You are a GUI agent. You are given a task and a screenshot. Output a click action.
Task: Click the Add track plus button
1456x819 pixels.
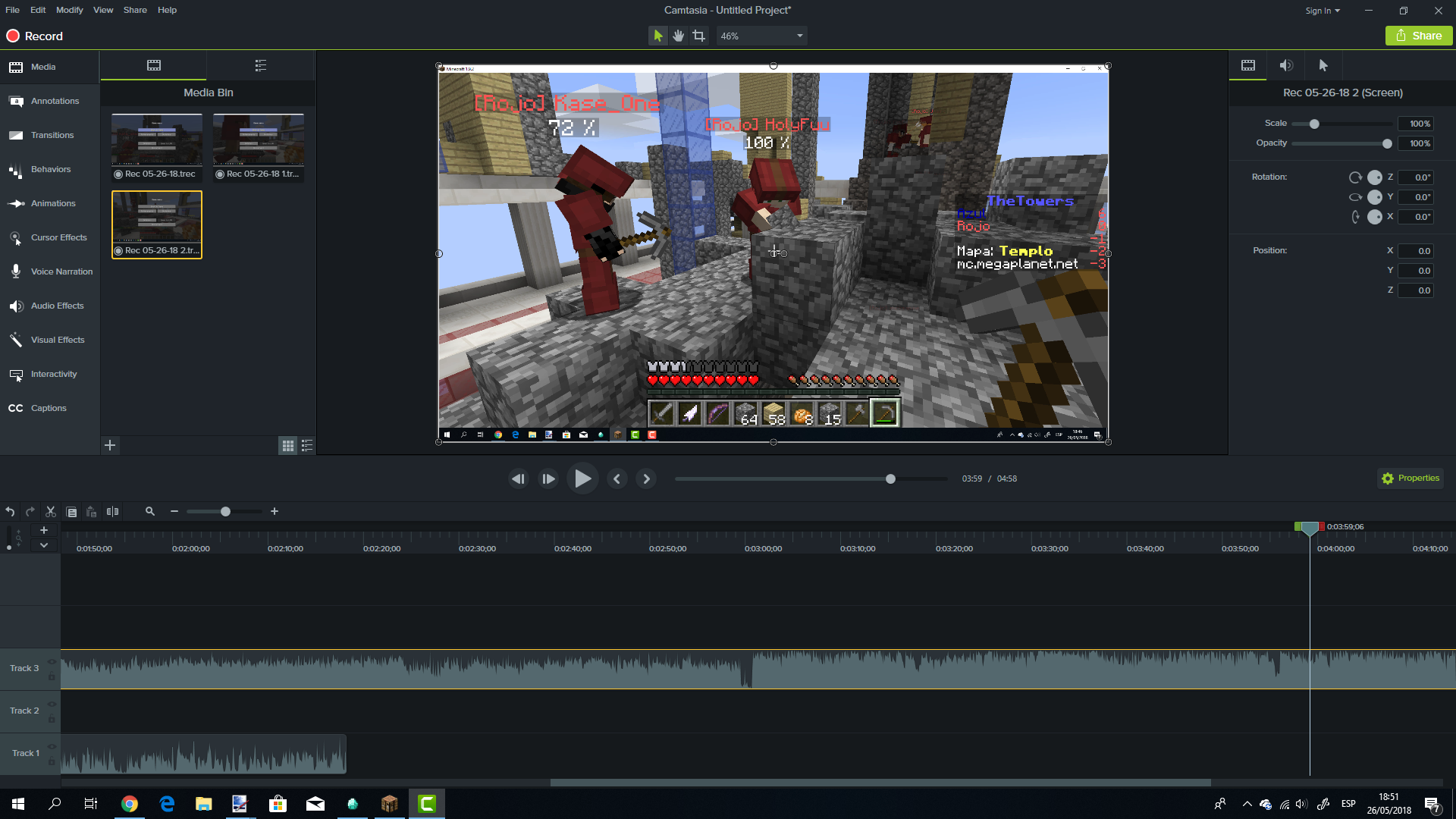44,530
